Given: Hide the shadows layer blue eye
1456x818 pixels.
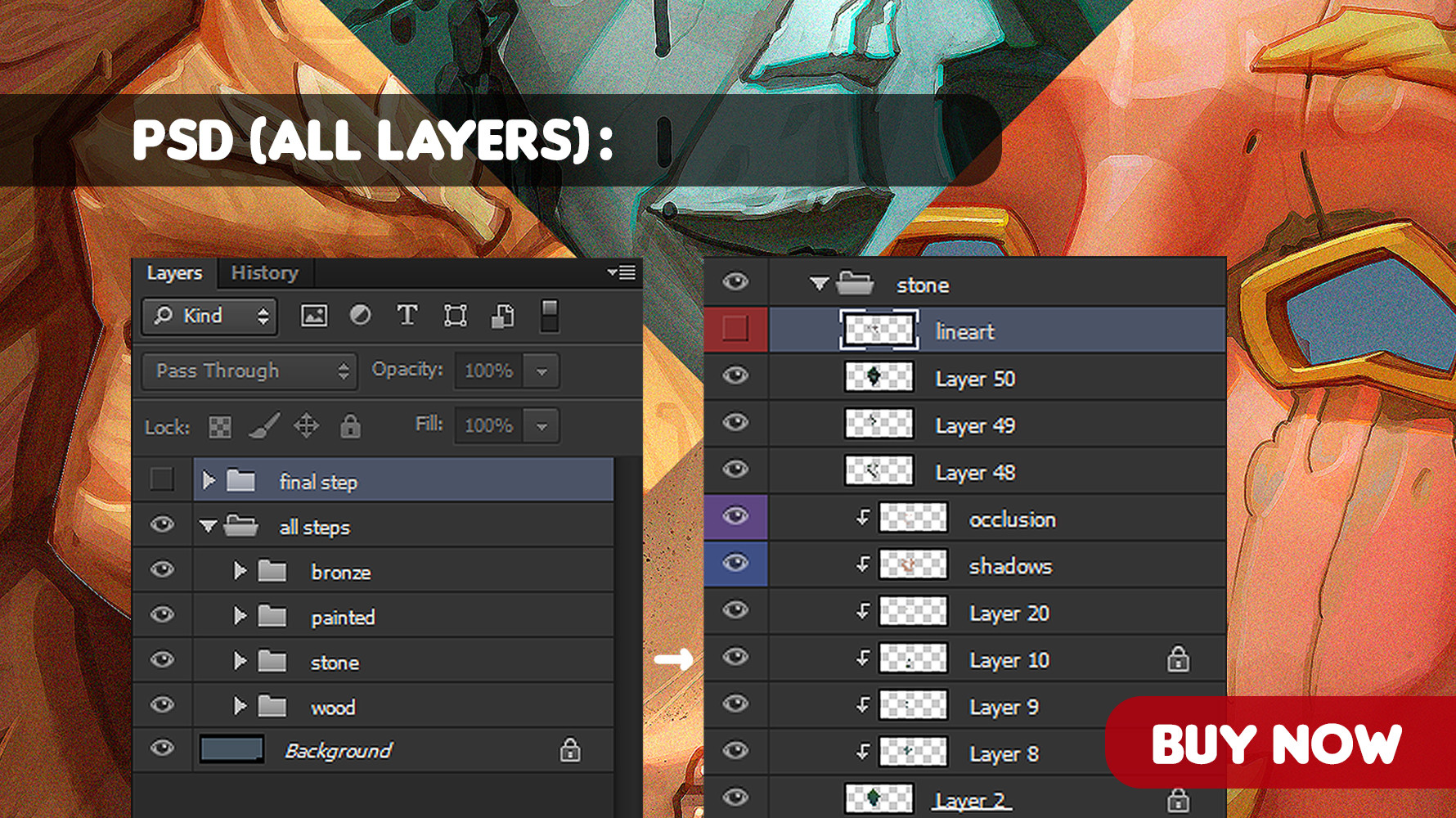Looking at the screenshot, I should point(735,563).
